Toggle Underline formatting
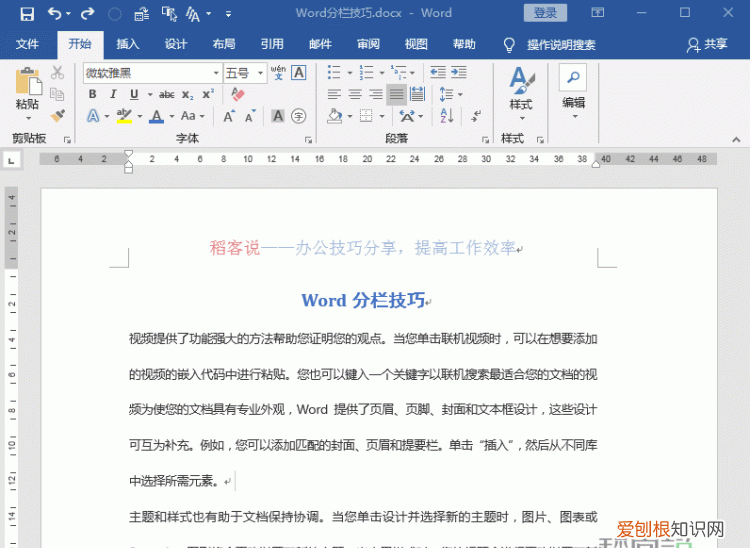 [134, 94]
